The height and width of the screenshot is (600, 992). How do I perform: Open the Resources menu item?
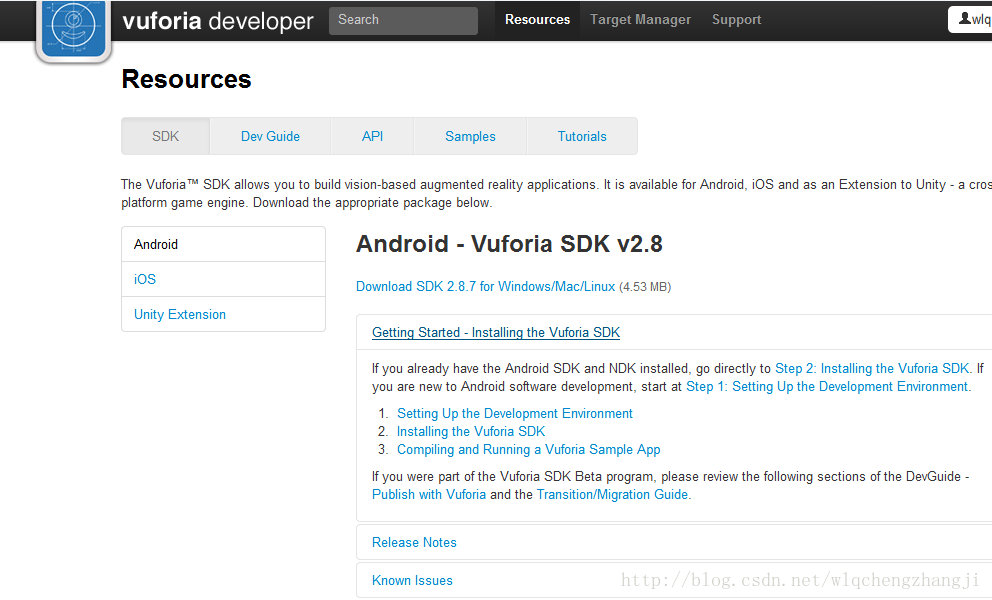537,20
